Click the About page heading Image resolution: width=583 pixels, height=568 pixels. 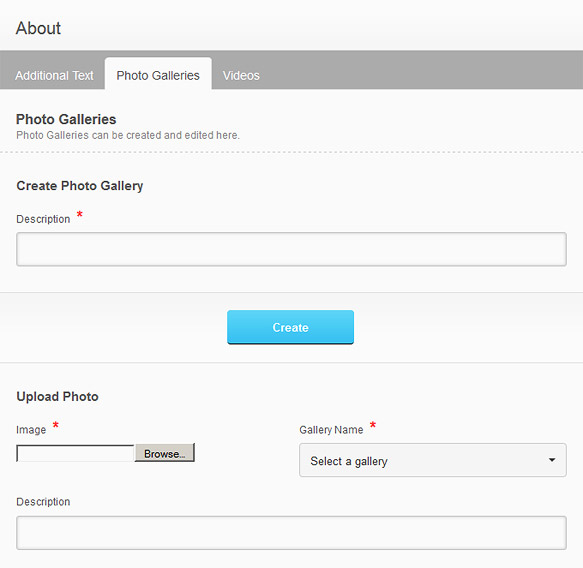coord(38,28)
